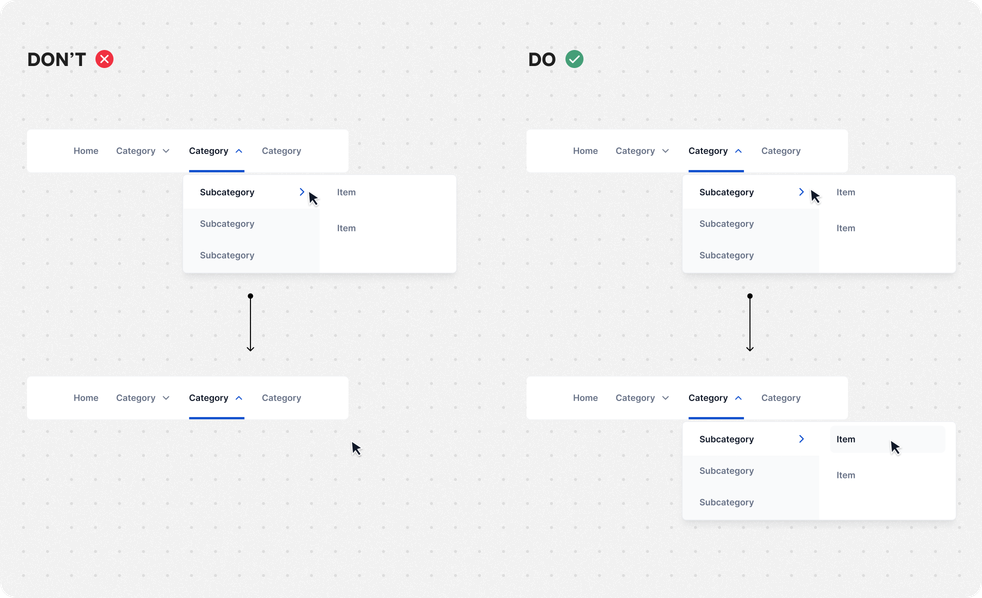Image resolution: width=982 pixels, height=598 pixels.
Task: Click blue right chevron in DON'T section's Subcategory row
Action: 302,192
